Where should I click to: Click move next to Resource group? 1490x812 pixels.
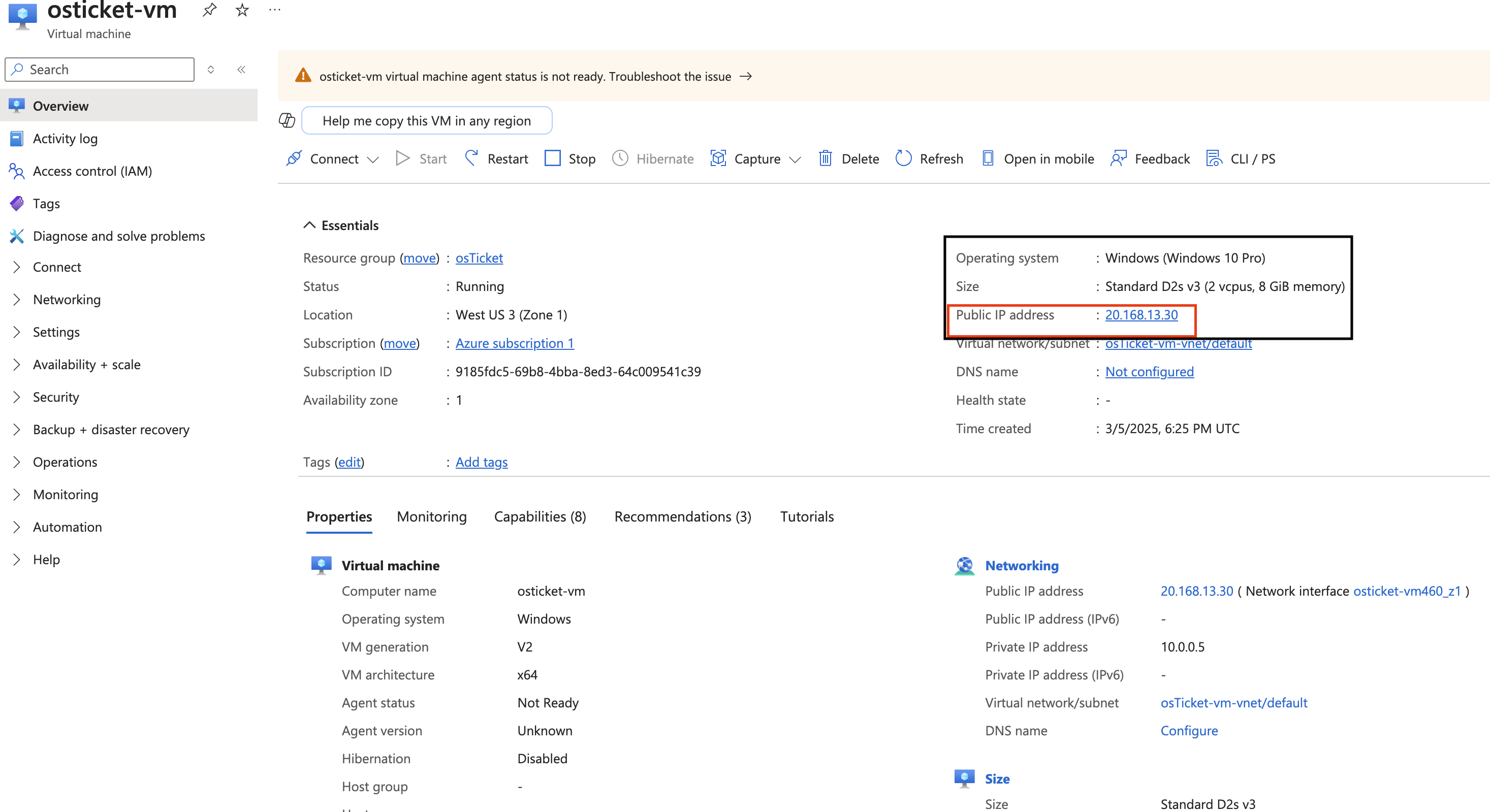point(419,257)
